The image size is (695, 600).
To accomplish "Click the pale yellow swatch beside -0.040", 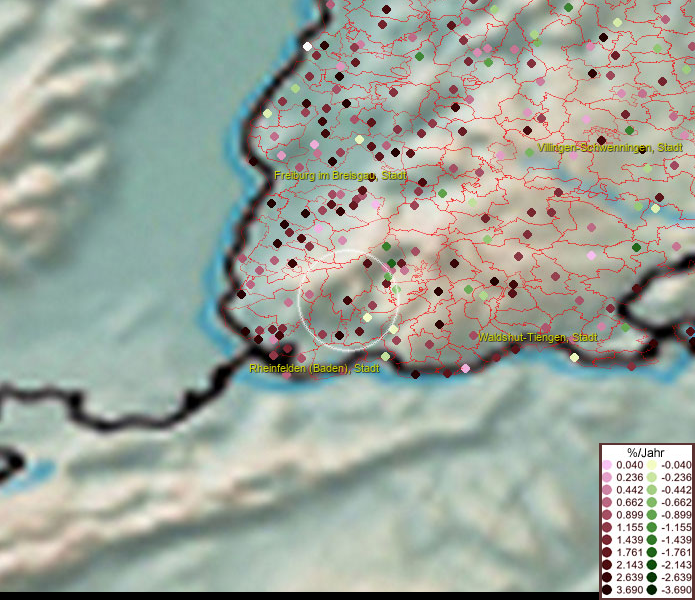I will click(652, 465).
